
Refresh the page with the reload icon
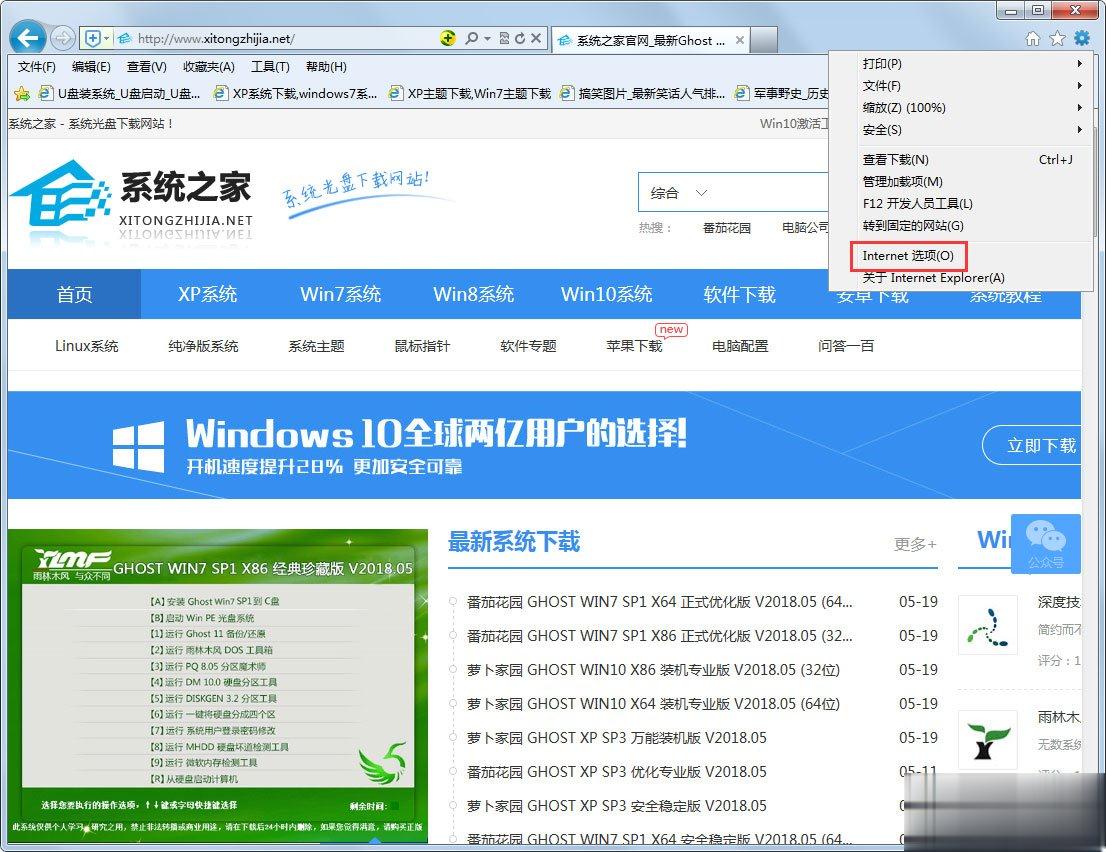pyautogui.click(x=520, y=38)
